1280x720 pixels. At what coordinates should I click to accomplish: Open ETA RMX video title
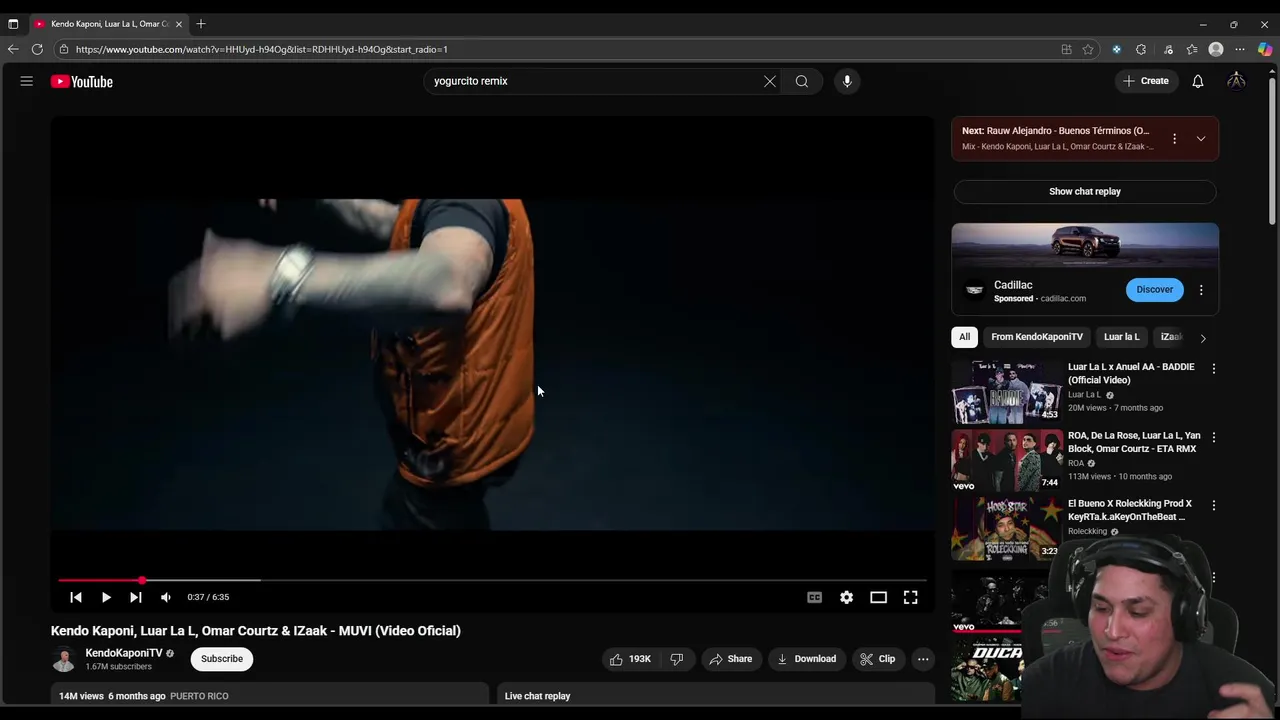pyautogui.click(x=1134, y=442)
